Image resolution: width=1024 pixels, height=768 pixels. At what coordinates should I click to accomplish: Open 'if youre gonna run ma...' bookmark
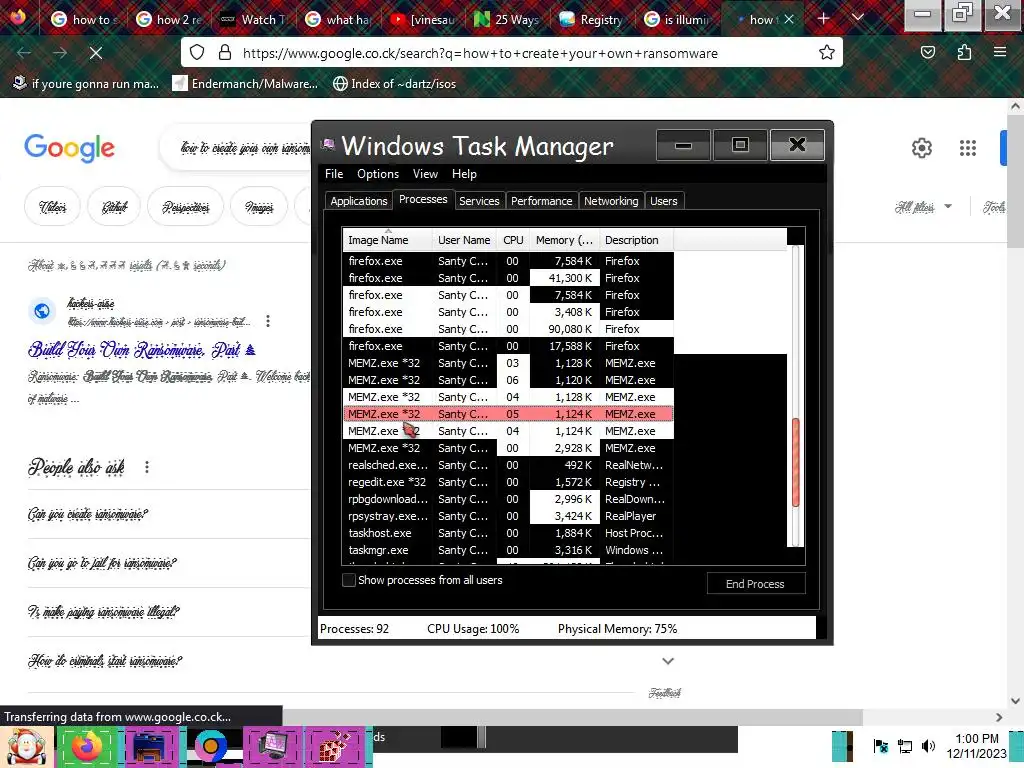tap(86, 84)
